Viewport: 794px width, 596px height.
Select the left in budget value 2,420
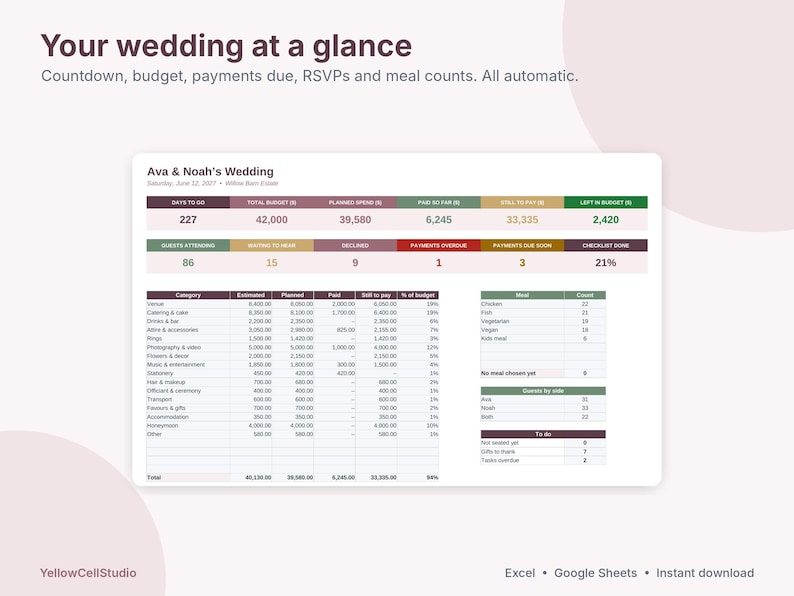[606, 220]
